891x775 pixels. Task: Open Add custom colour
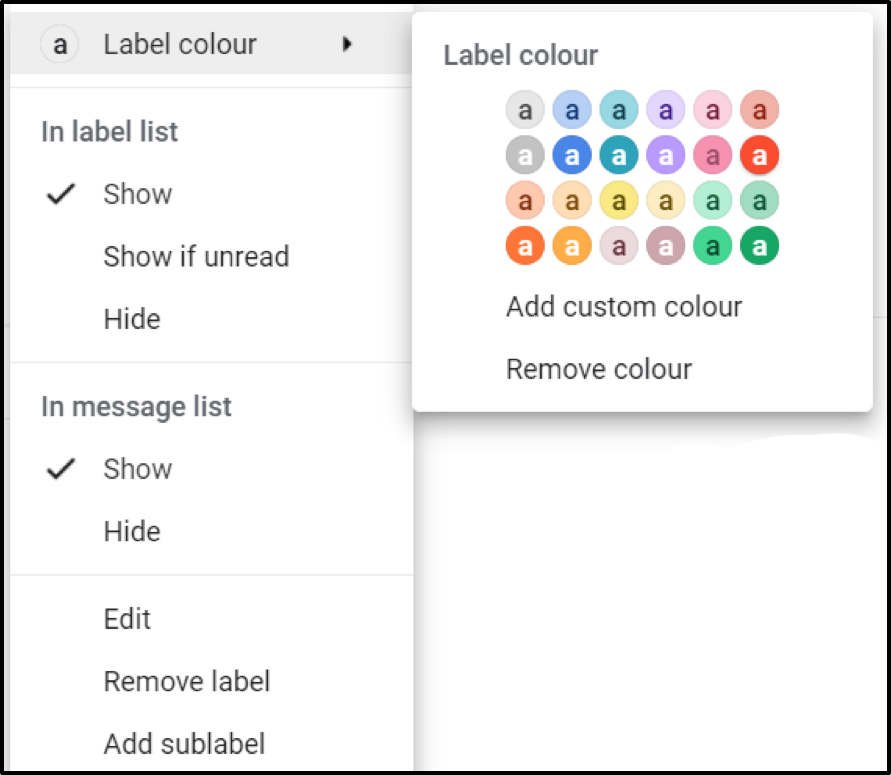click(x=624, y=306)
